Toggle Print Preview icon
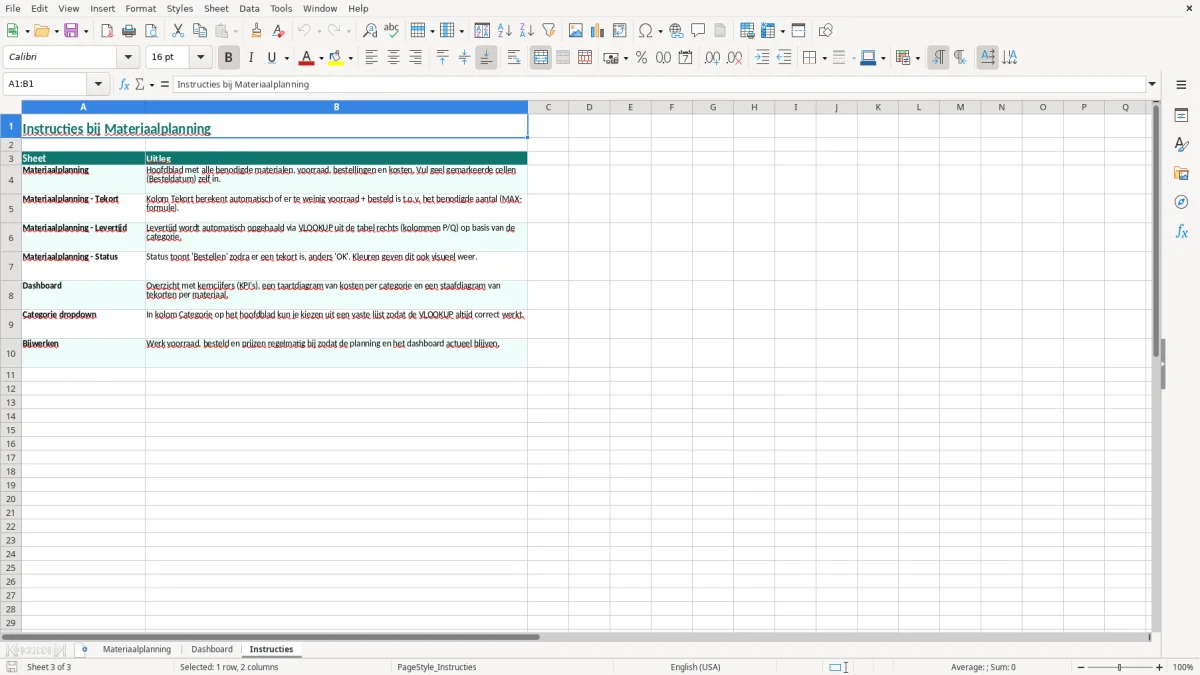This screenshot has width=1200, height=675. point(151,31)
